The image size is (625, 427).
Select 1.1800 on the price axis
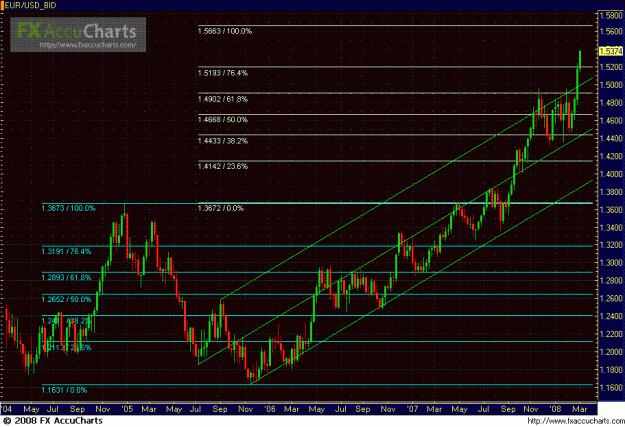pos(611,370)
